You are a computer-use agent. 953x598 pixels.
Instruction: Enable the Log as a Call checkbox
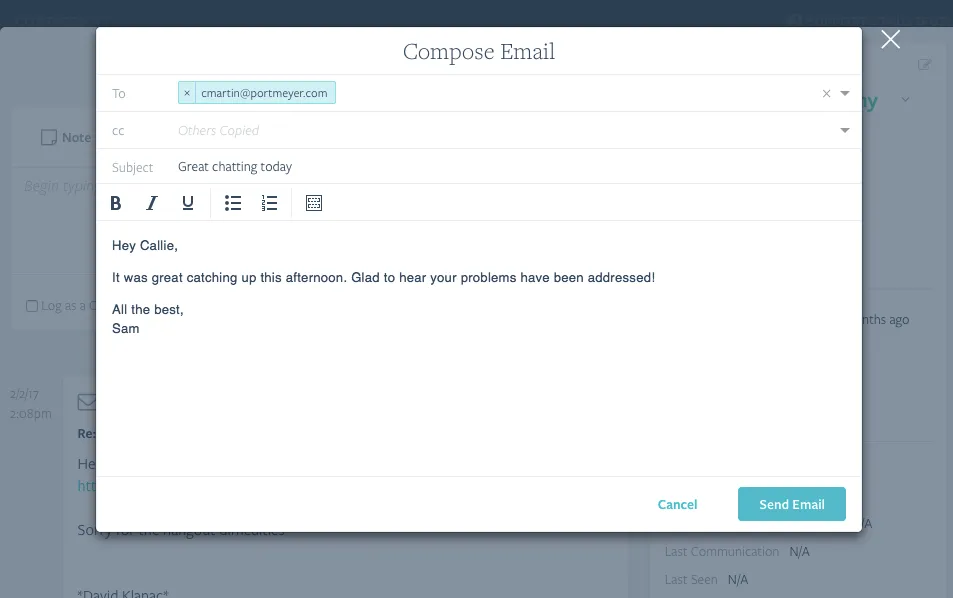[31, 305]
